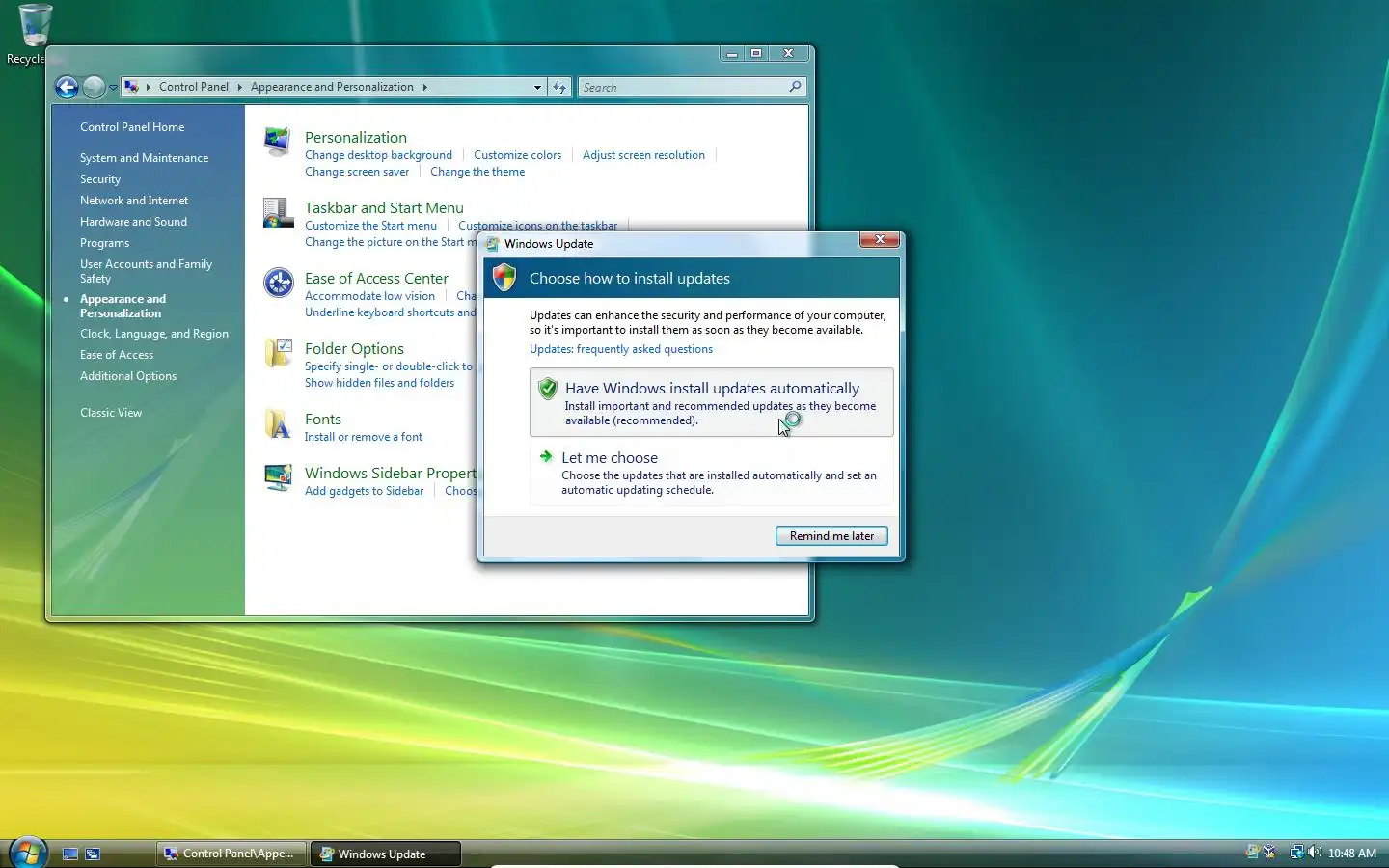Switch to Windows Update taskbar button
Image resolution: width=1389 pixels, height=868 pixels.
(x=386, y=854)
